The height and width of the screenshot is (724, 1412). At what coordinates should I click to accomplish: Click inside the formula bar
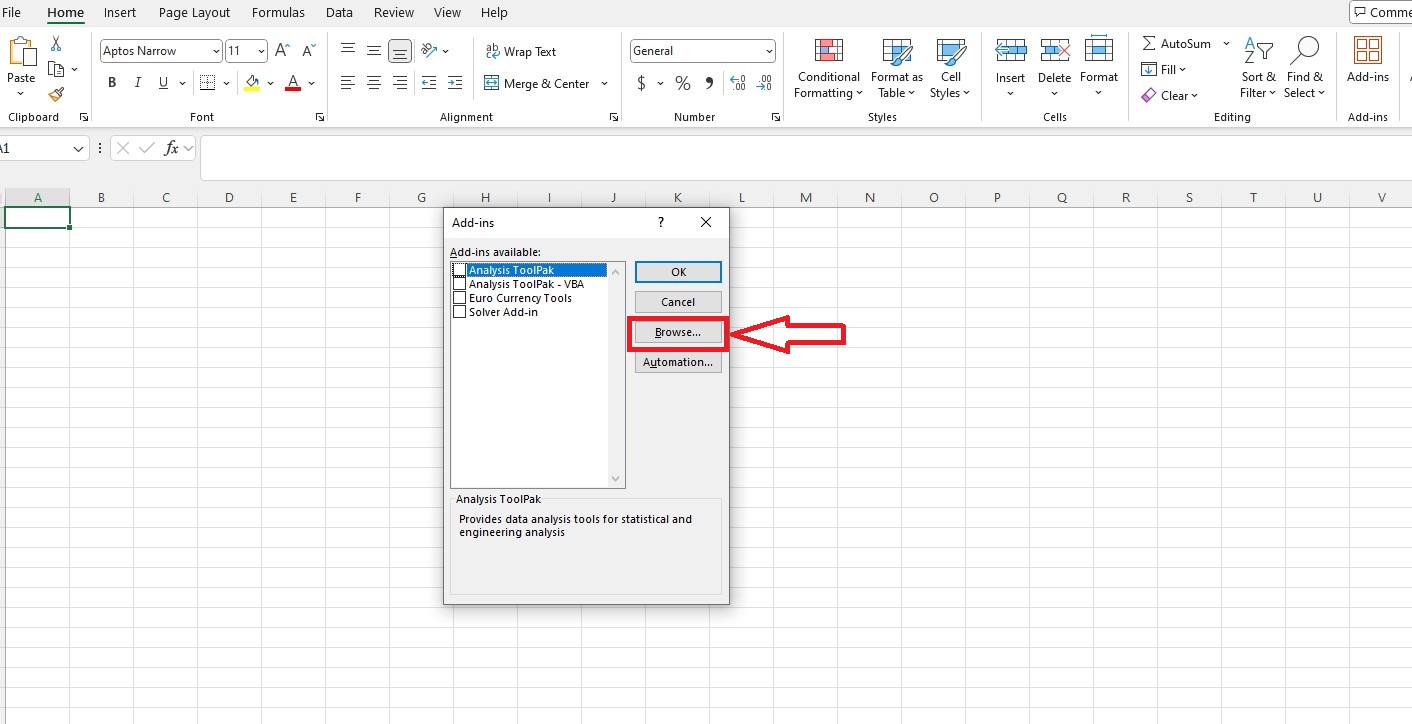coord(805,158)
